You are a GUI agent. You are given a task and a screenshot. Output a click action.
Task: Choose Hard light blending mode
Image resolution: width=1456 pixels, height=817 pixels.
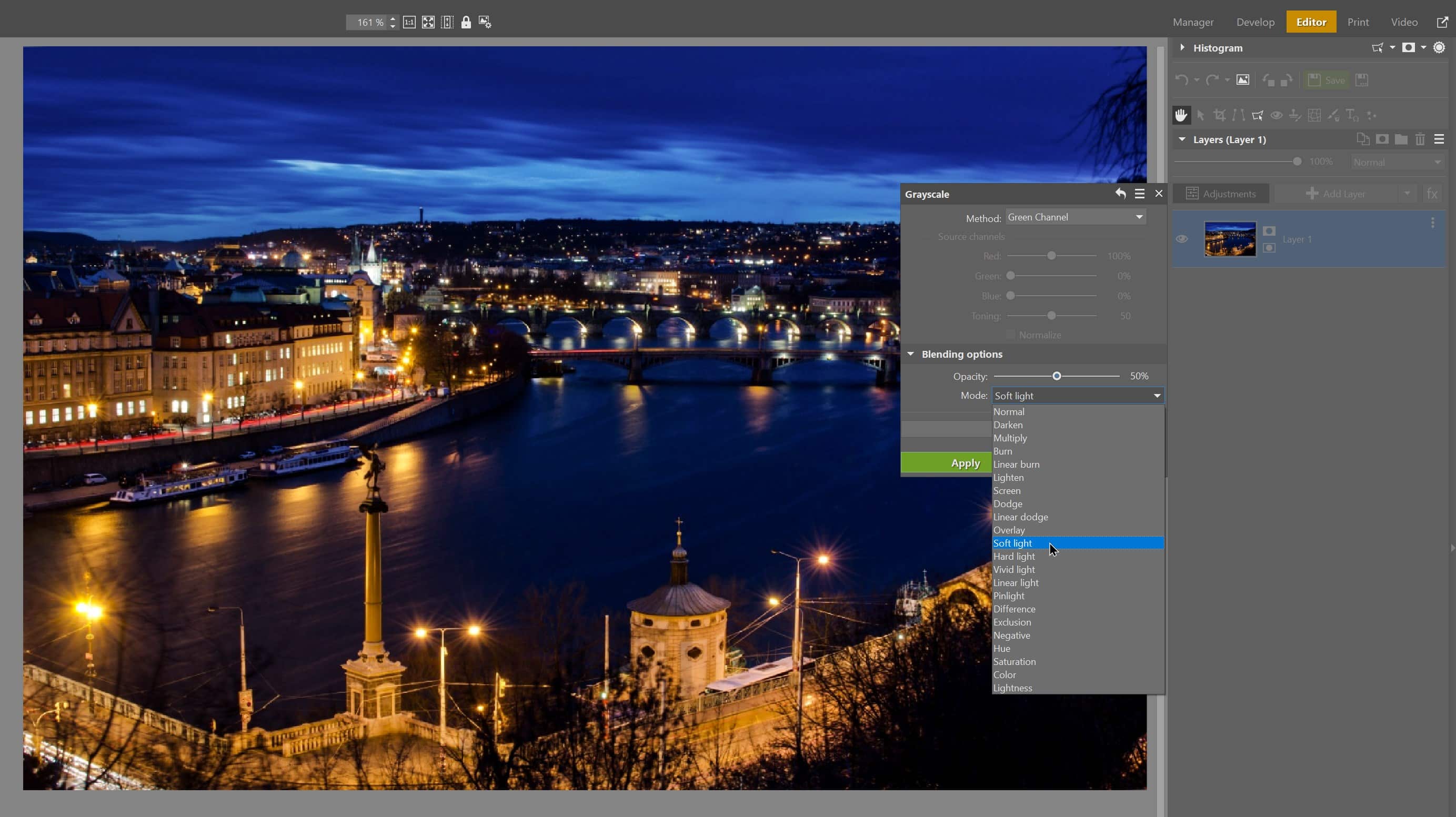click(1077, 557)
